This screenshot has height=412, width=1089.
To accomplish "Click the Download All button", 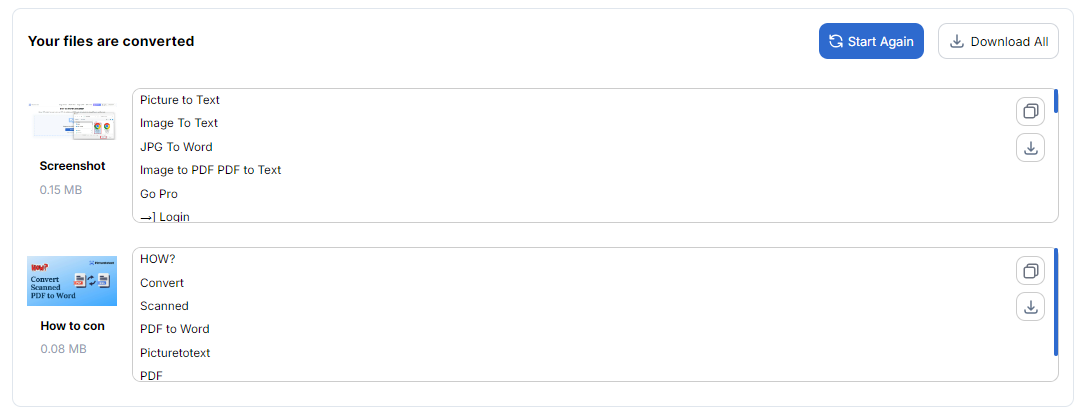I will click(x=998, y=41).
